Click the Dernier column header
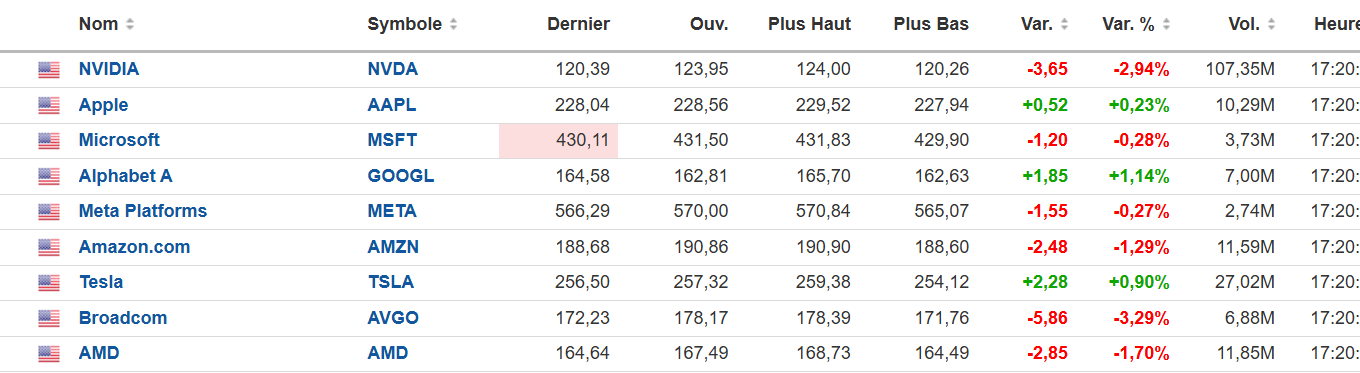Image resolution: width=1360 pixels, height=373 pixels. pos(579,24)
